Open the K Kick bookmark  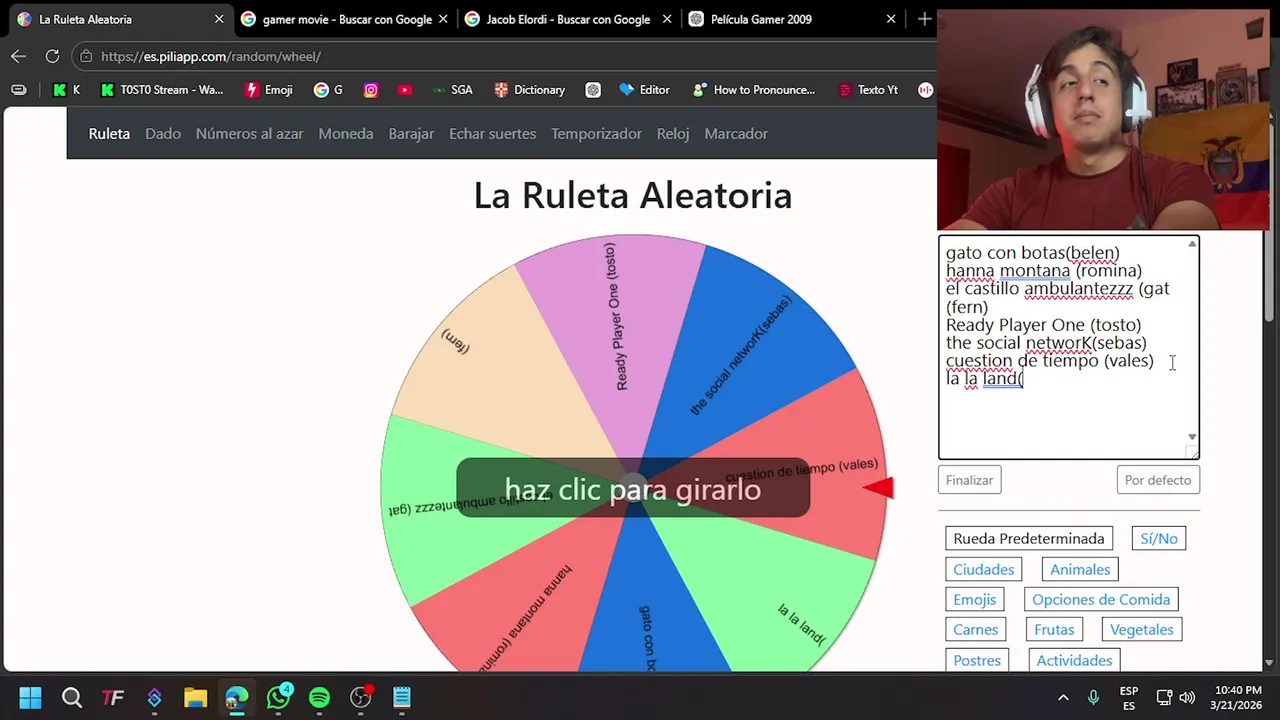click(66, 90)
